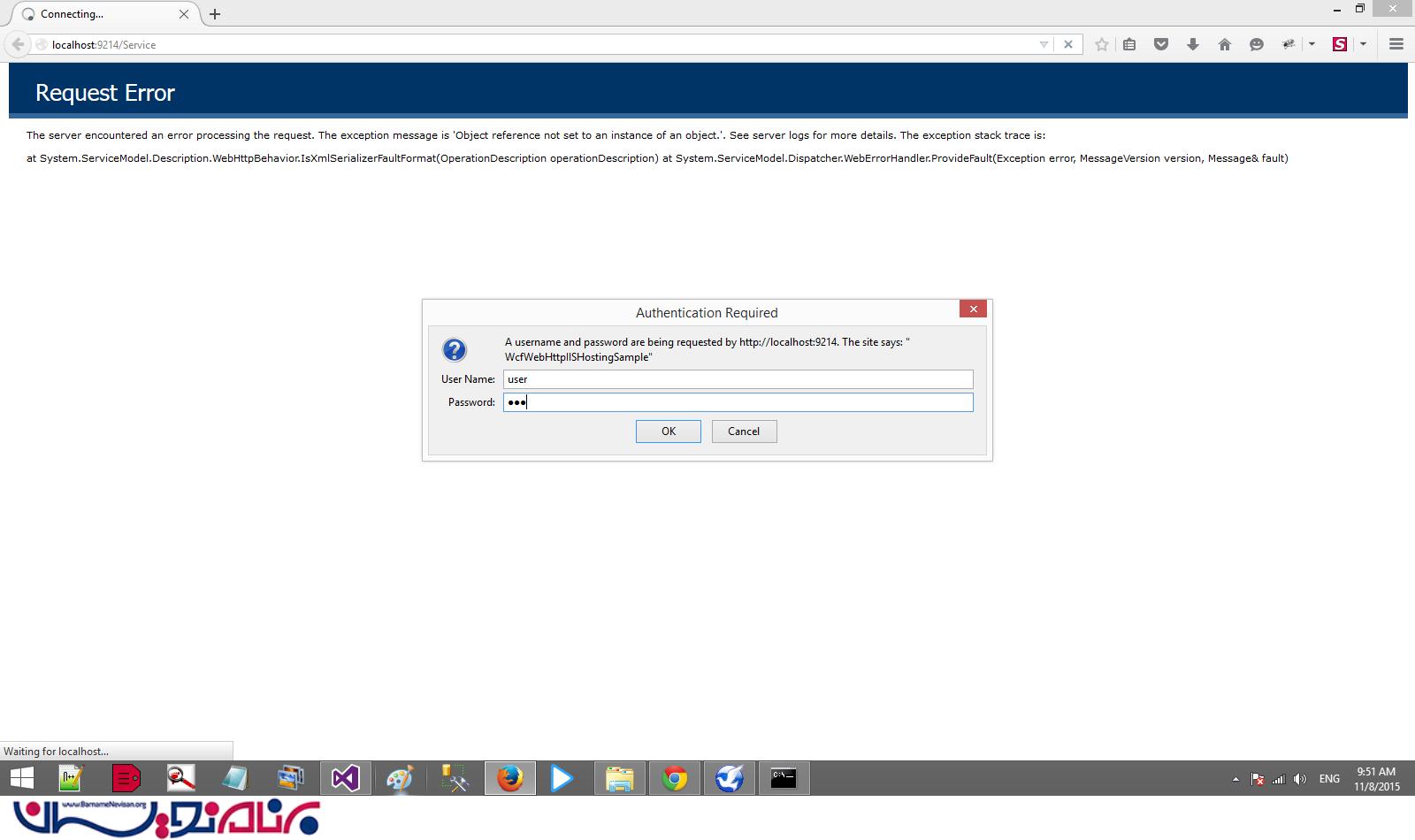Click the User Name input field
Image resolution: width=1415 pixels, height=840 pixels.
click(738, 378)
